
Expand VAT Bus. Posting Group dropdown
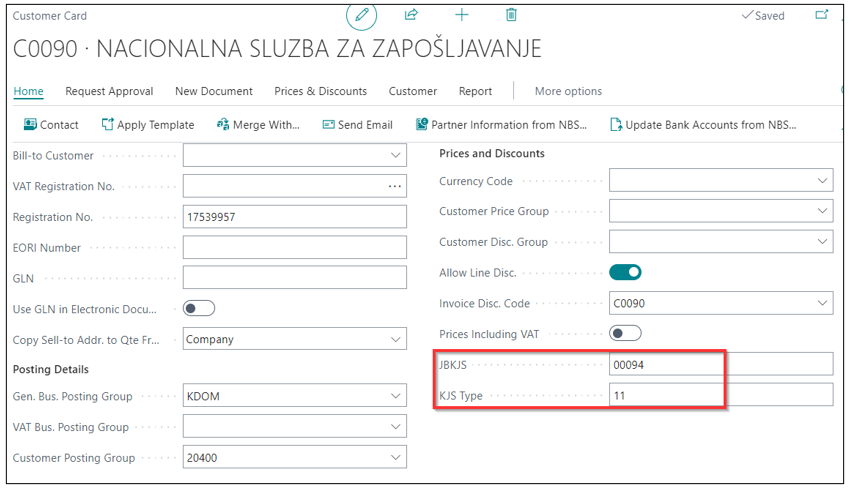tap(396, 427)
